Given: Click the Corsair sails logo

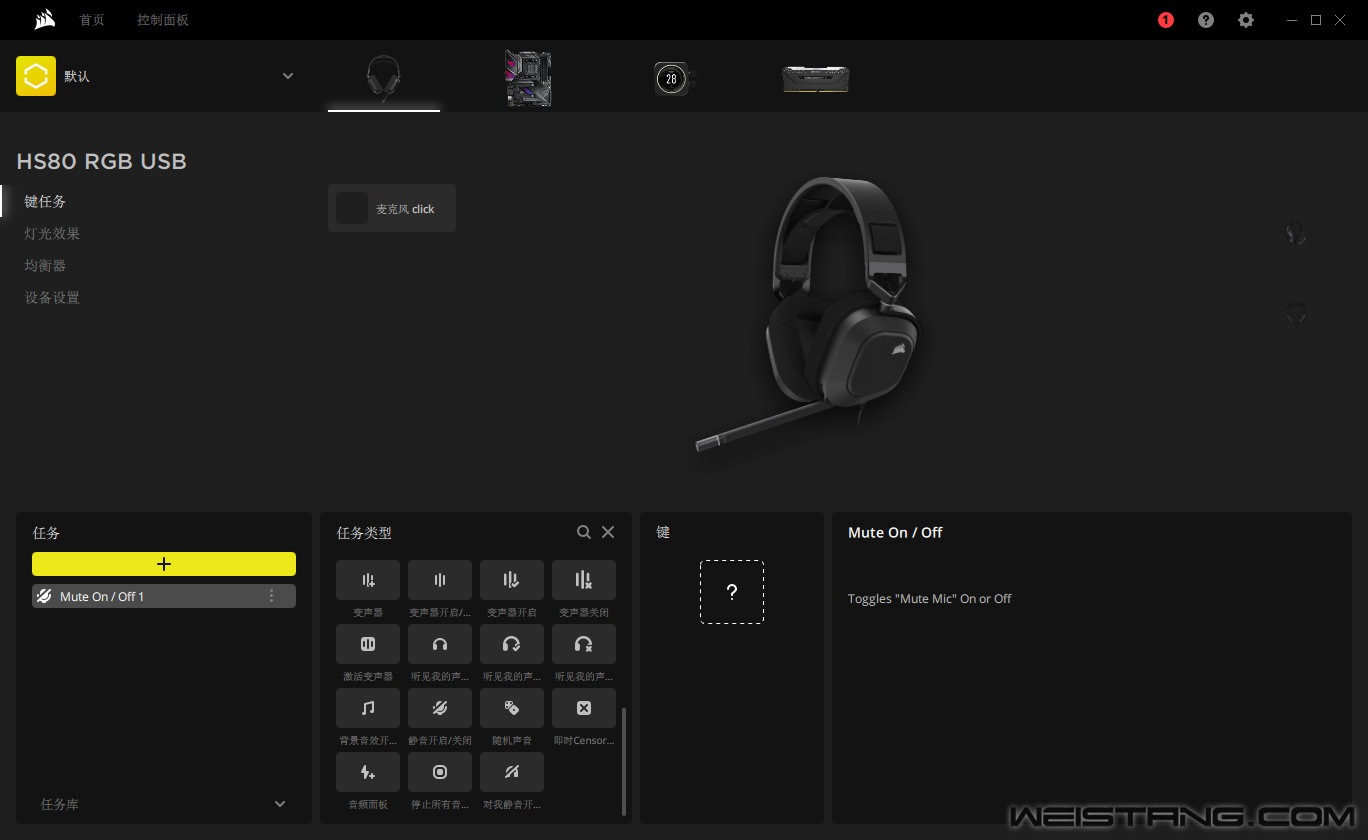Looking at the screenshot, I should (44, 20).
